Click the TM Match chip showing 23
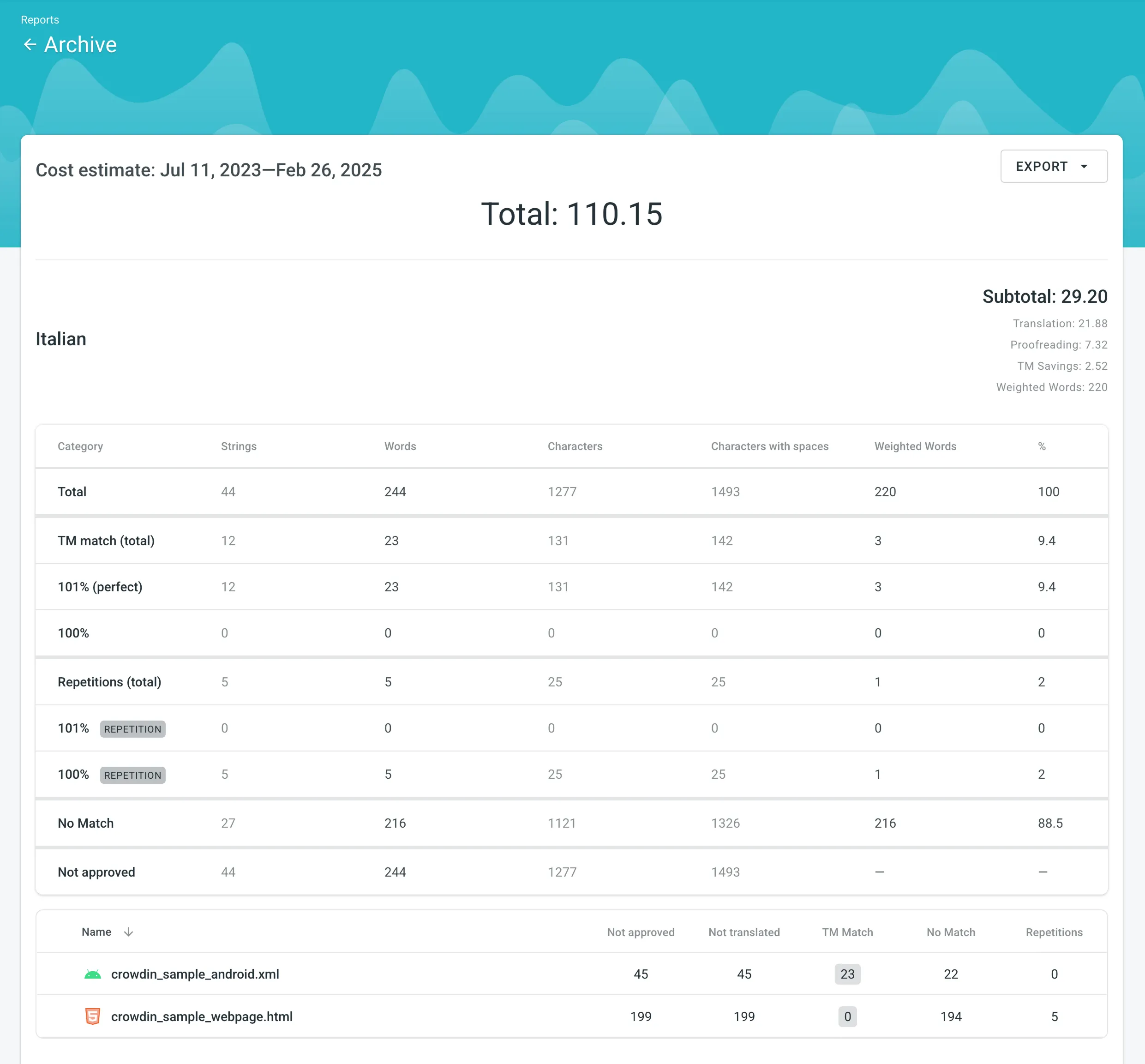1145x1064 pixels. tap(847, 974)
